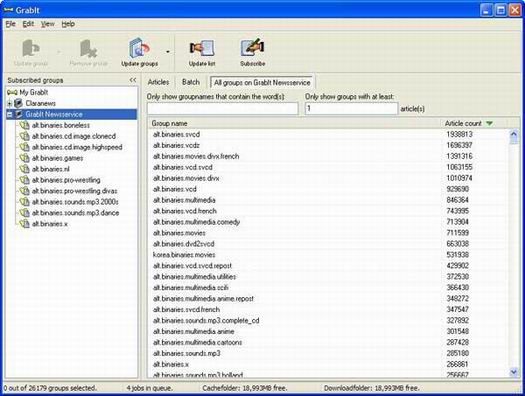This screenshot has width=525, height=396.
Task: Click the 1938813 article count cell
Action: point(459,135)
